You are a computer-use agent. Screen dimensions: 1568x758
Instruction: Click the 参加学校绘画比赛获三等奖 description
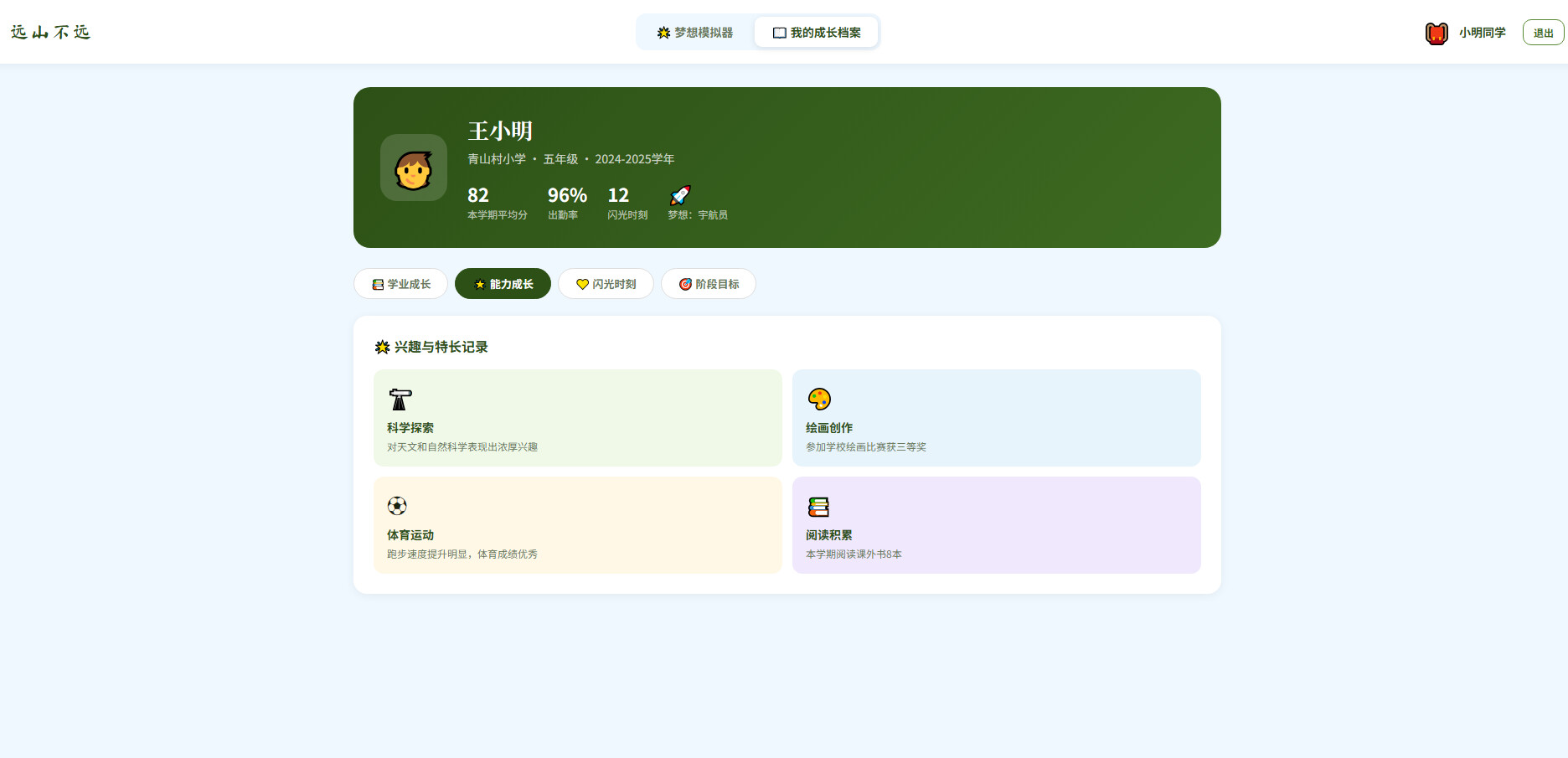click(866, 447)
